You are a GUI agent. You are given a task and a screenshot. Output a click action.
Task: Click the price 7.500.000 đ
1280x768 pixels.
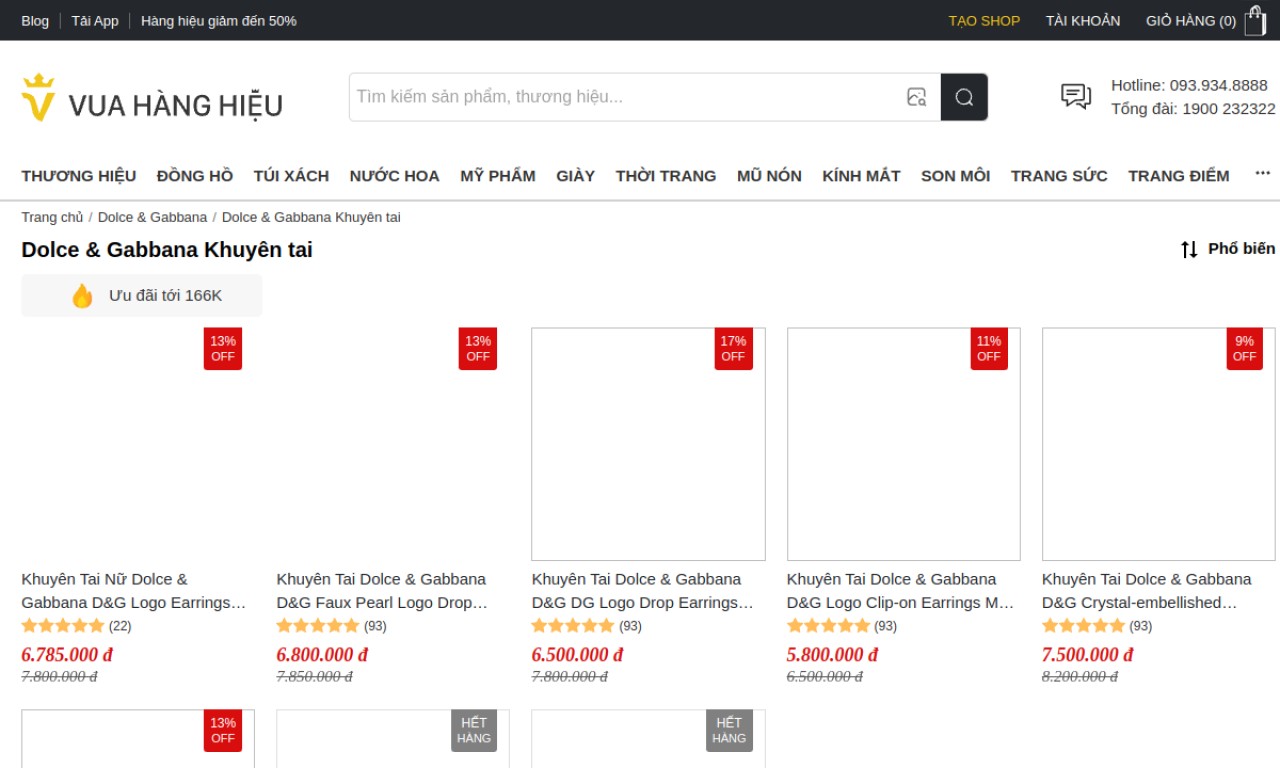(1088, 655)
